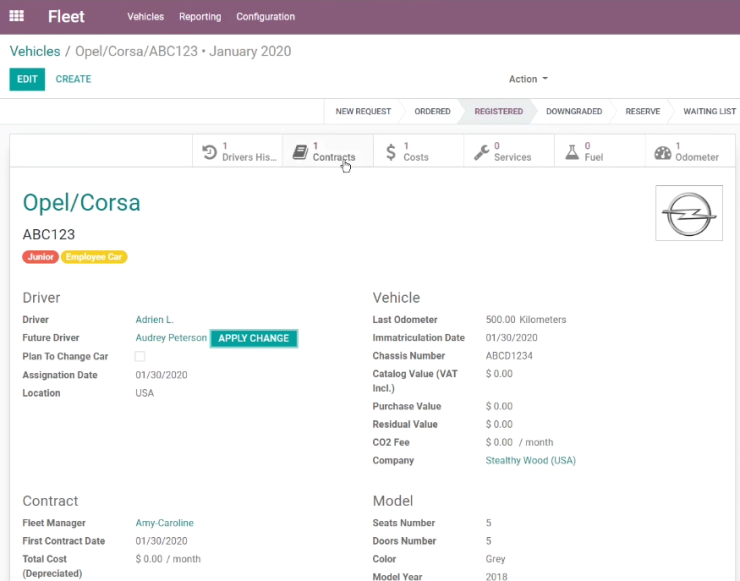Click the Apply Change button

254,338
